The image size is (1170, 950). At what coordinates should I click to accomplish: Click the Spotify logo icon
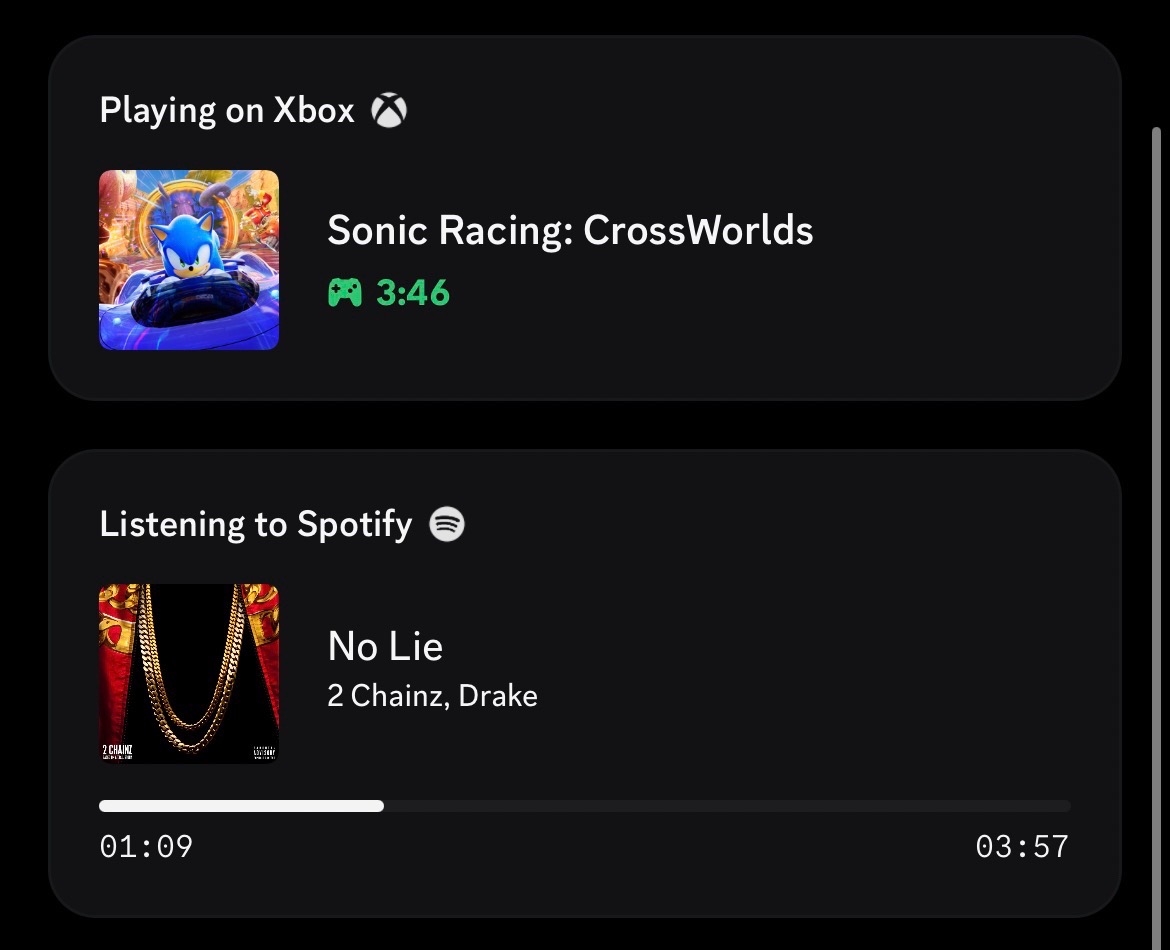pyautogui.click(x=447, y=524)
